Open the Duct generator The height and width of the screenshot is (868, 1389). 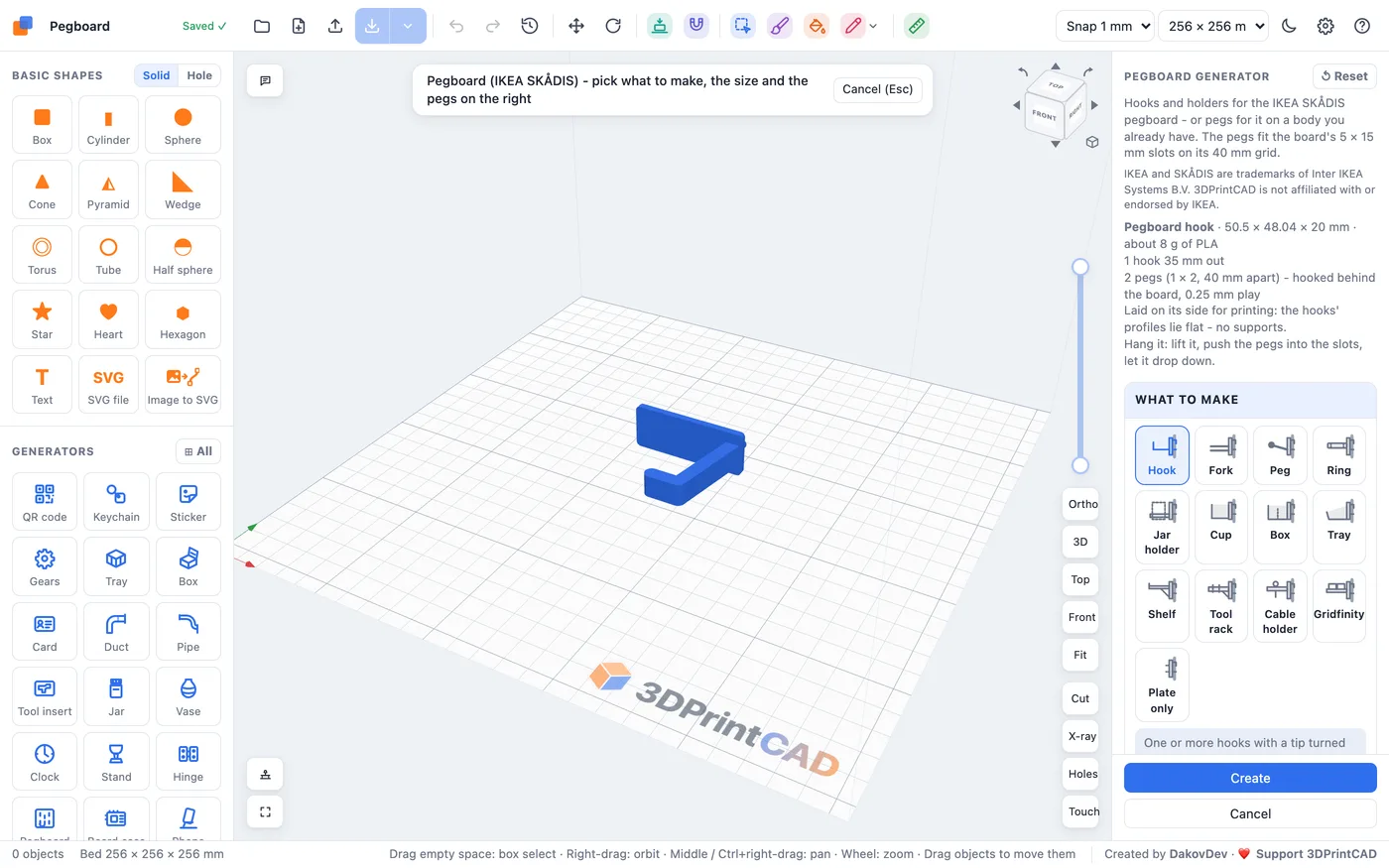tap(116, 632)
